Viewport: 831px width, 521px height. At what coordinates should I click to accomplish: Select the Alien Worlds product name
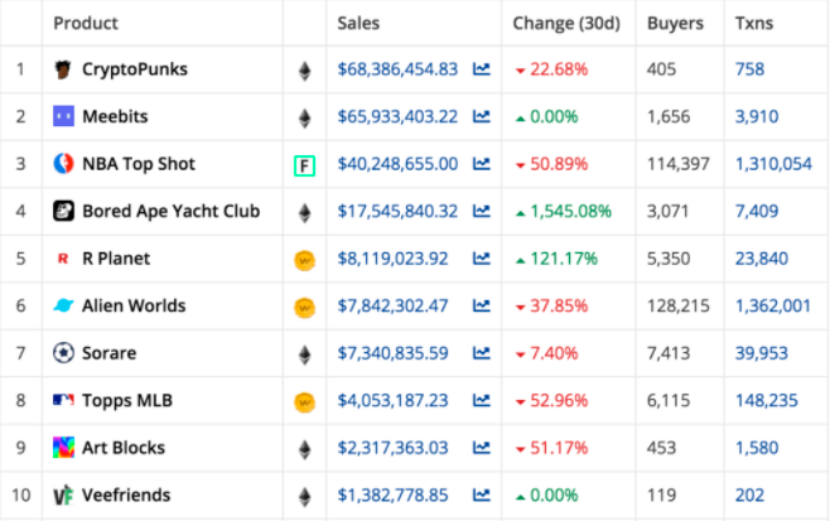(x=134, y=306)
